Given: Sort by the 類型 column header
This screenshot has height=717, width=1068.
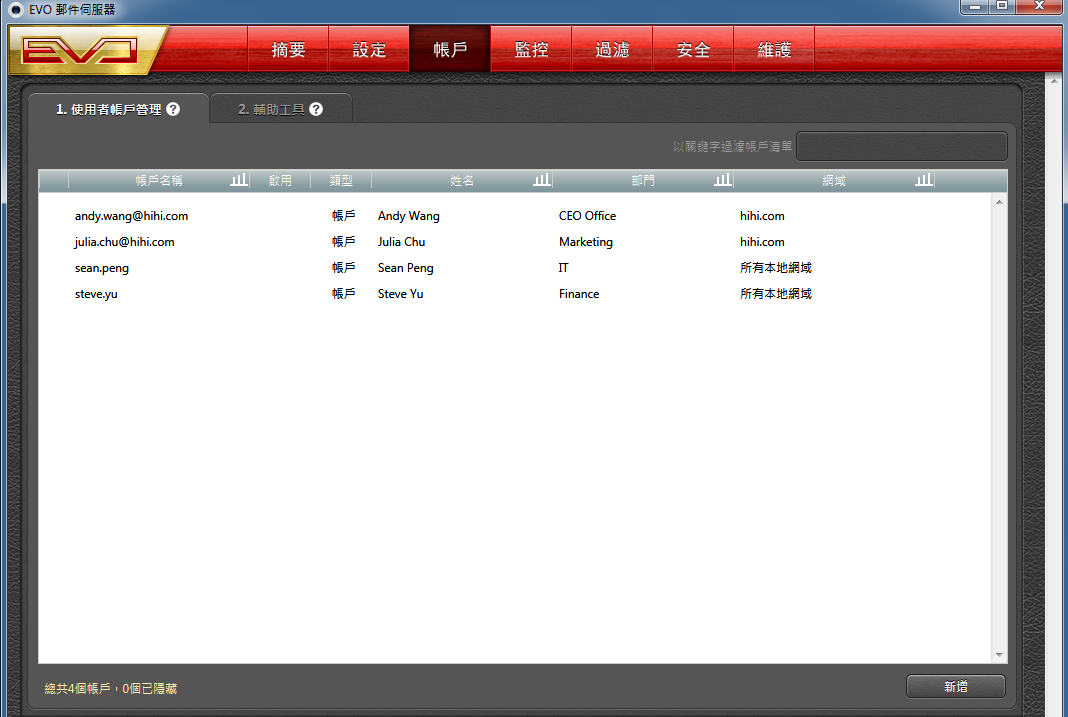Looking at the screenshot, I should click(x=341, y=181).
